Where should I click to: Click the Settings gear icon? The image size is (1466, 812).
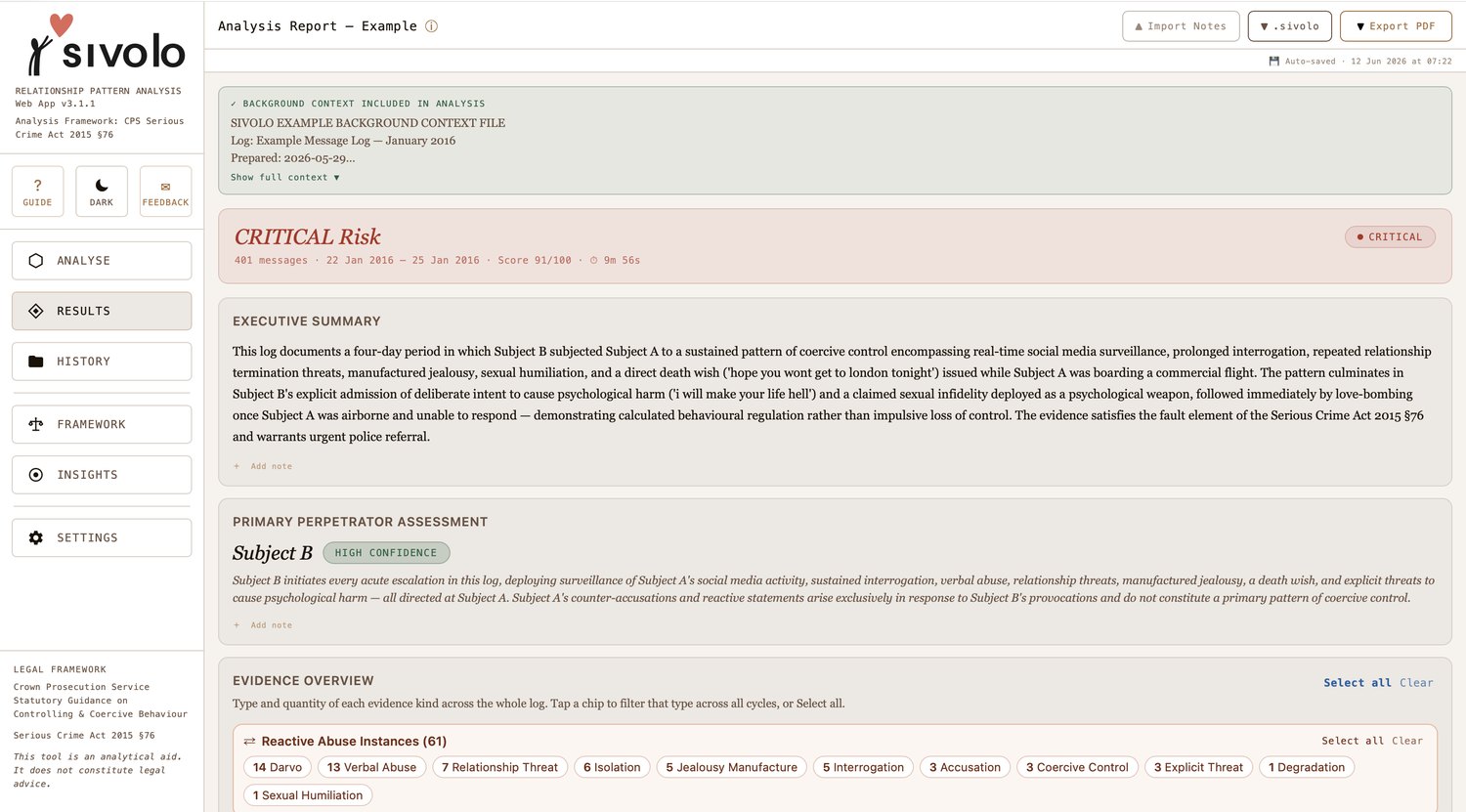36,537
